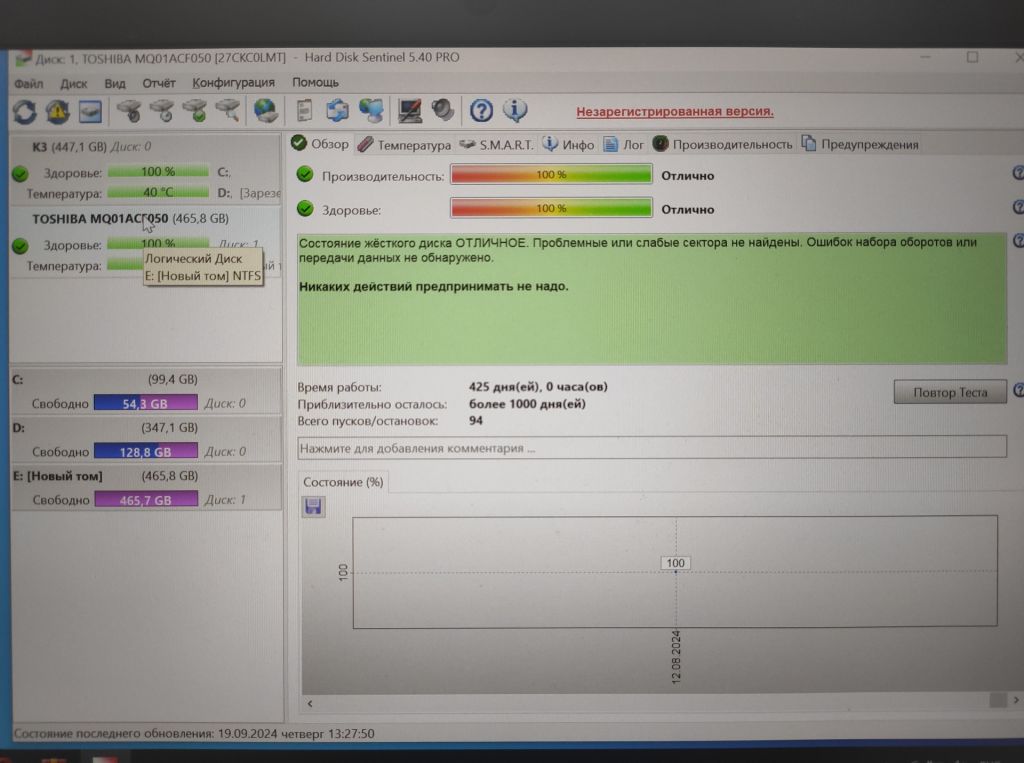Viewport: 1024px width, 763px height.
Task: Open the Отчёт menu
Action: (x=159, y=84)
